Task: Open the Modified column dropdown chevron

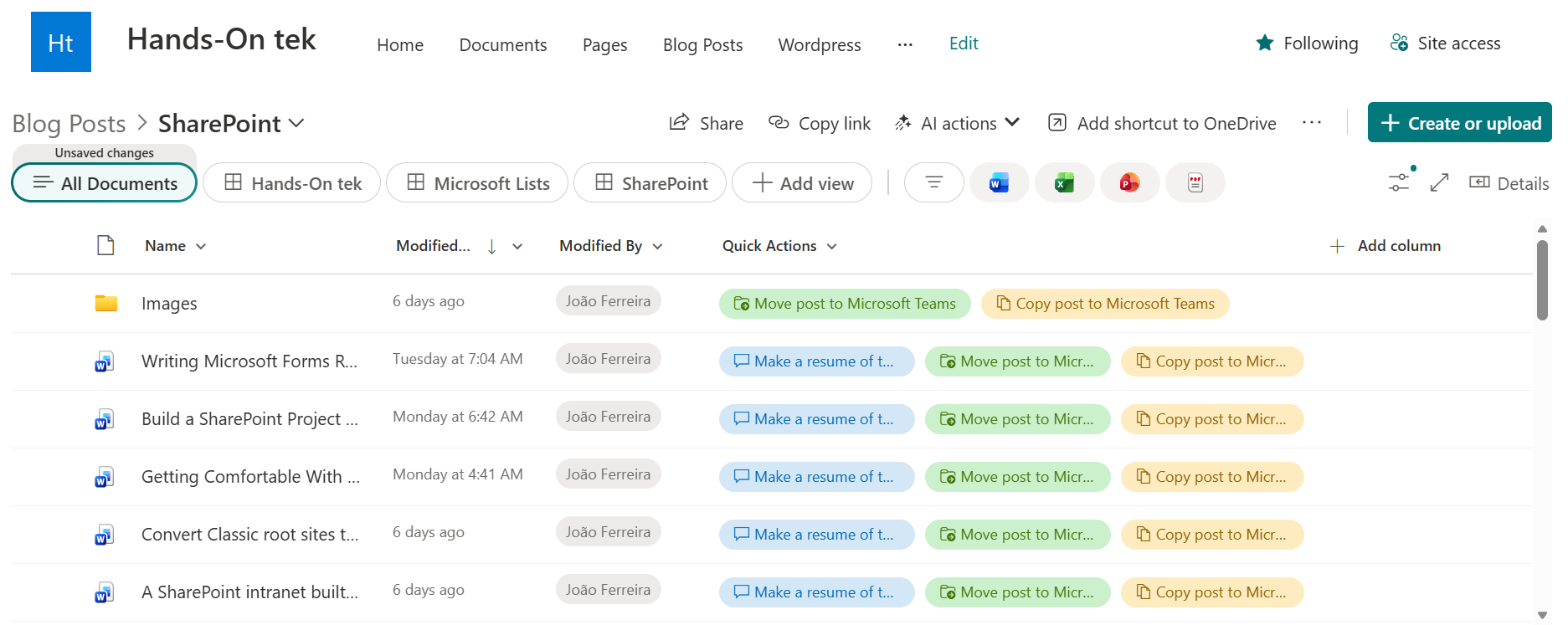Action: tap(517, 246)
